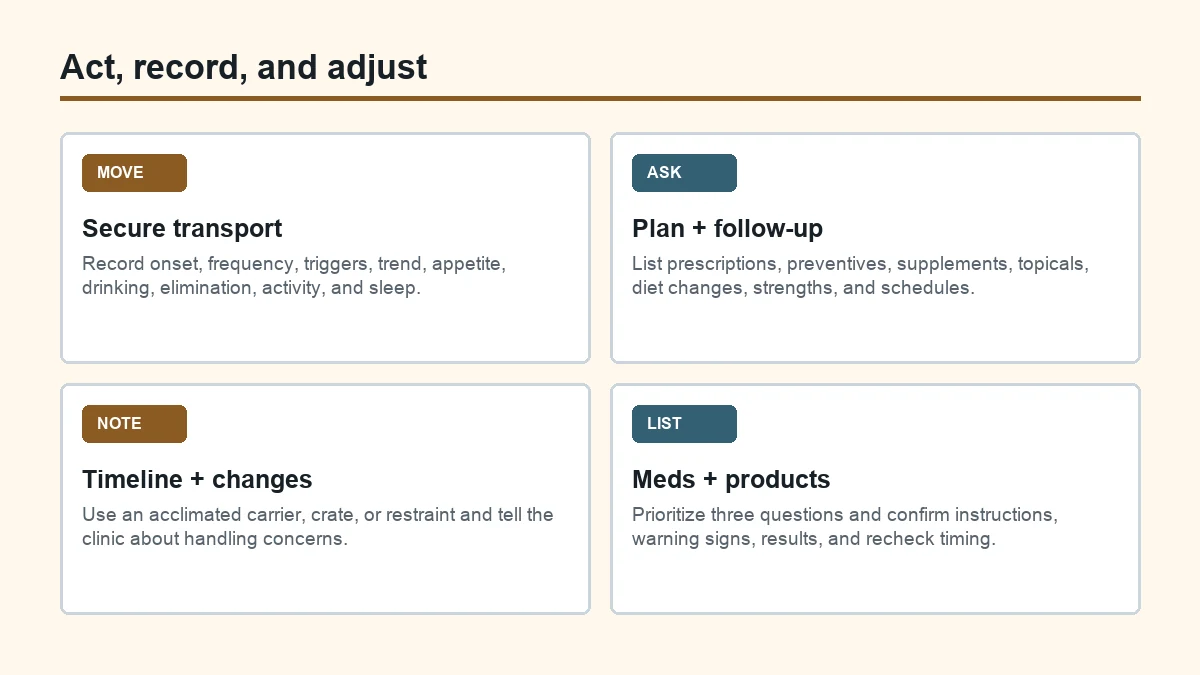
Task: Click empty area inside Secure transport card
Action: 325,332
